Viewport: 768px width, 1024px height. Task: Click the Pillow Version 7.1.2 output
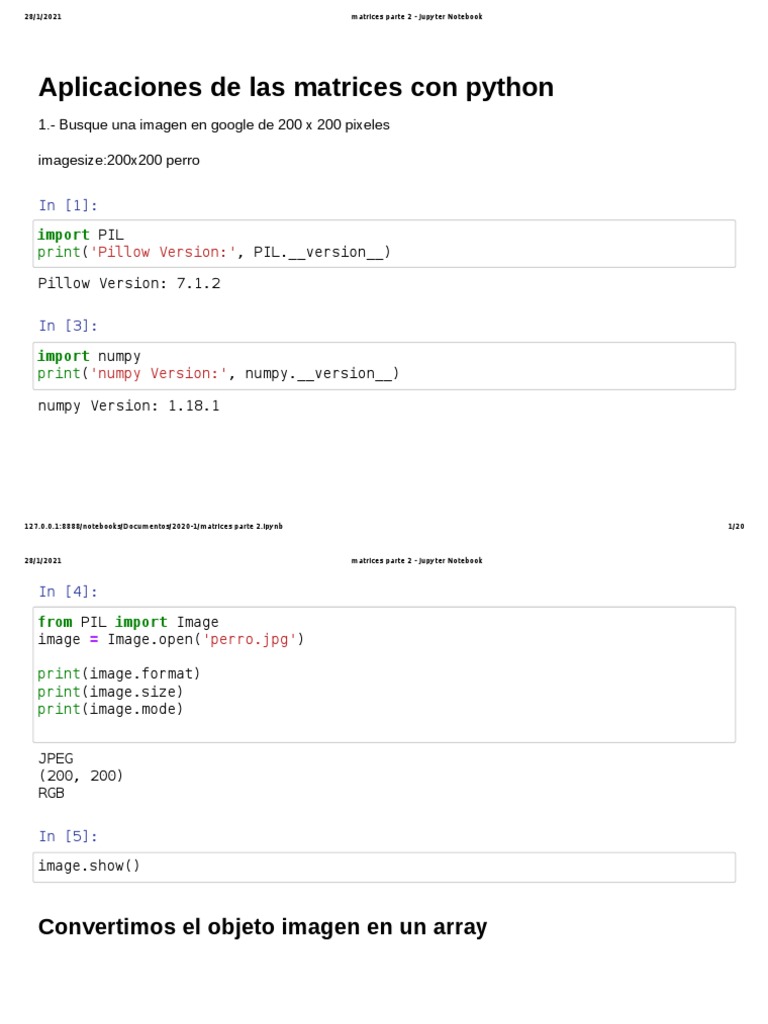click(x=129, y=283)
